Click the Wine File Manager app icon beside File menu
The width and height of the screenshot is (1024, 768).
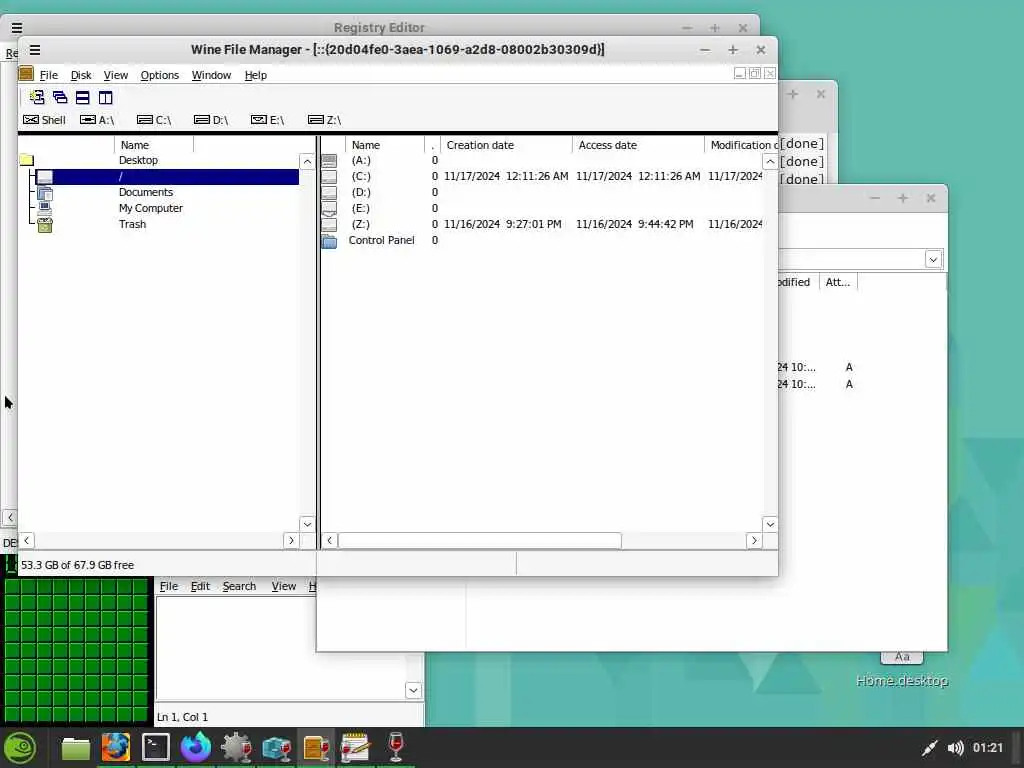26,74
